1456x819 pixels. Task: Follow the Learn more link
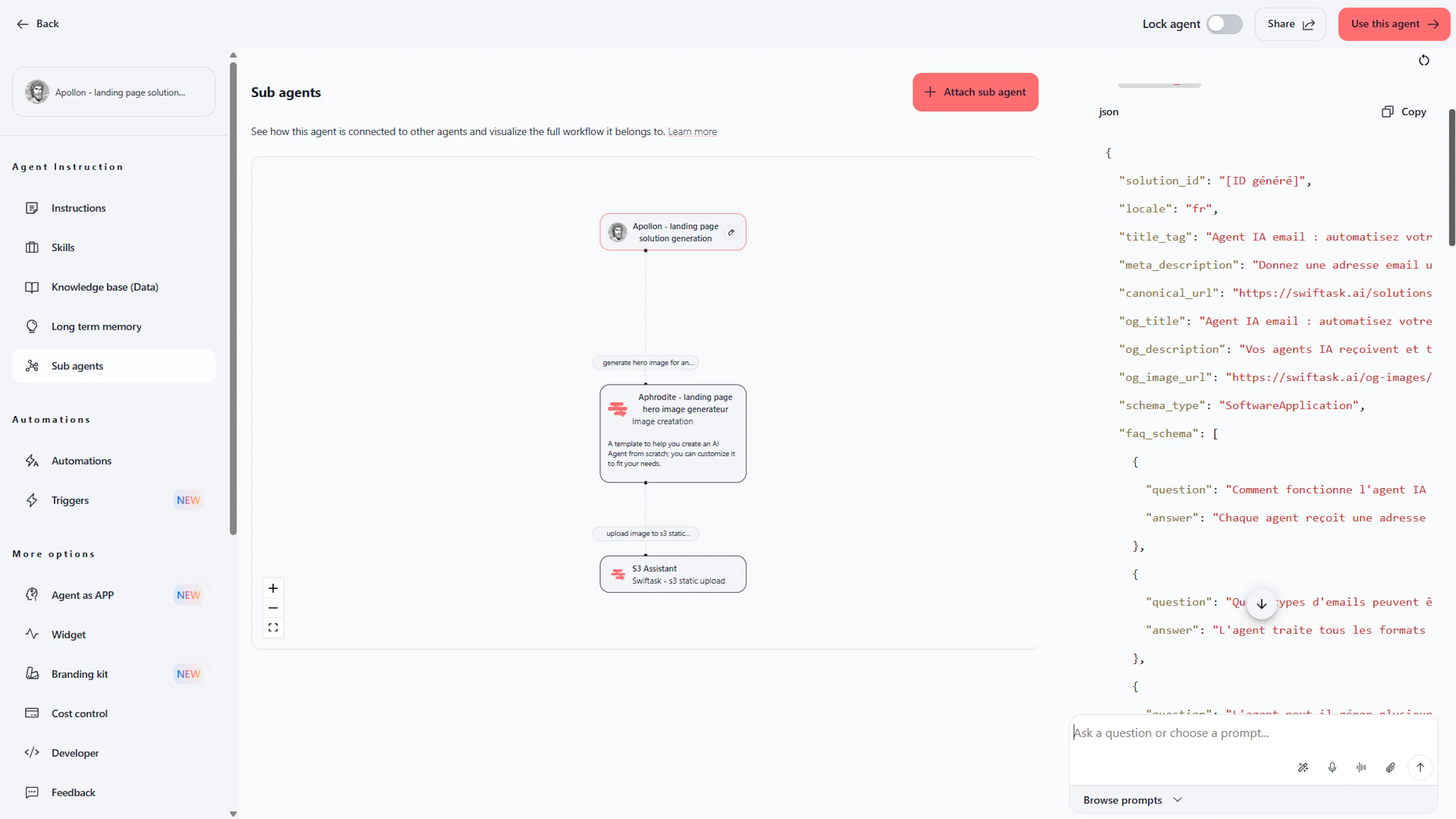(692, 132)
